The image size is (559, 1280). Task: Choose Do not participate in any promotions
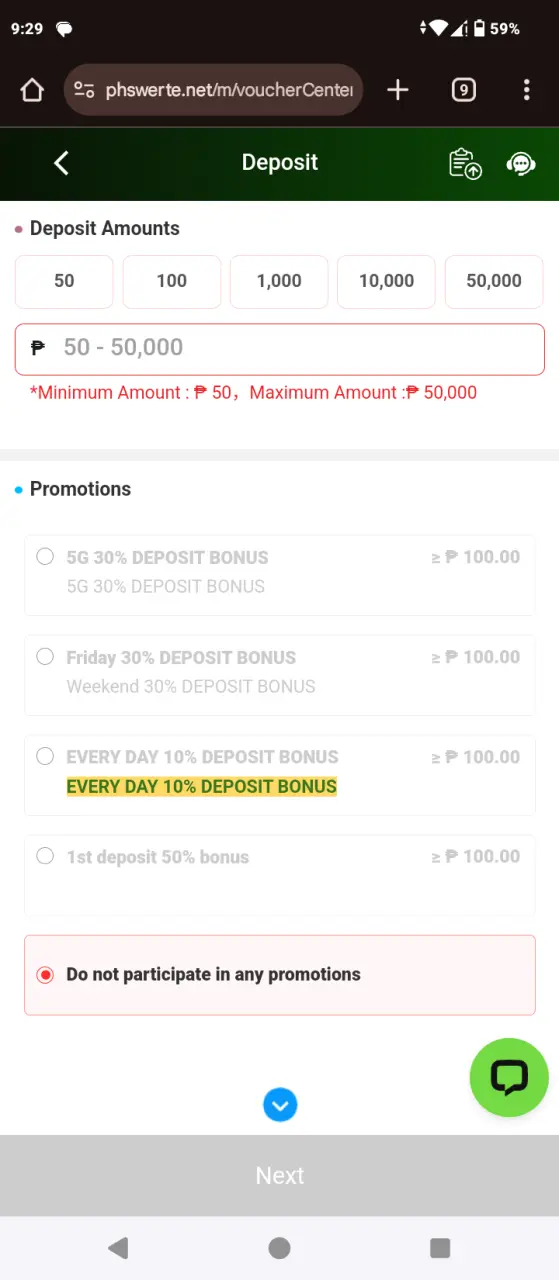click(280, 975)
